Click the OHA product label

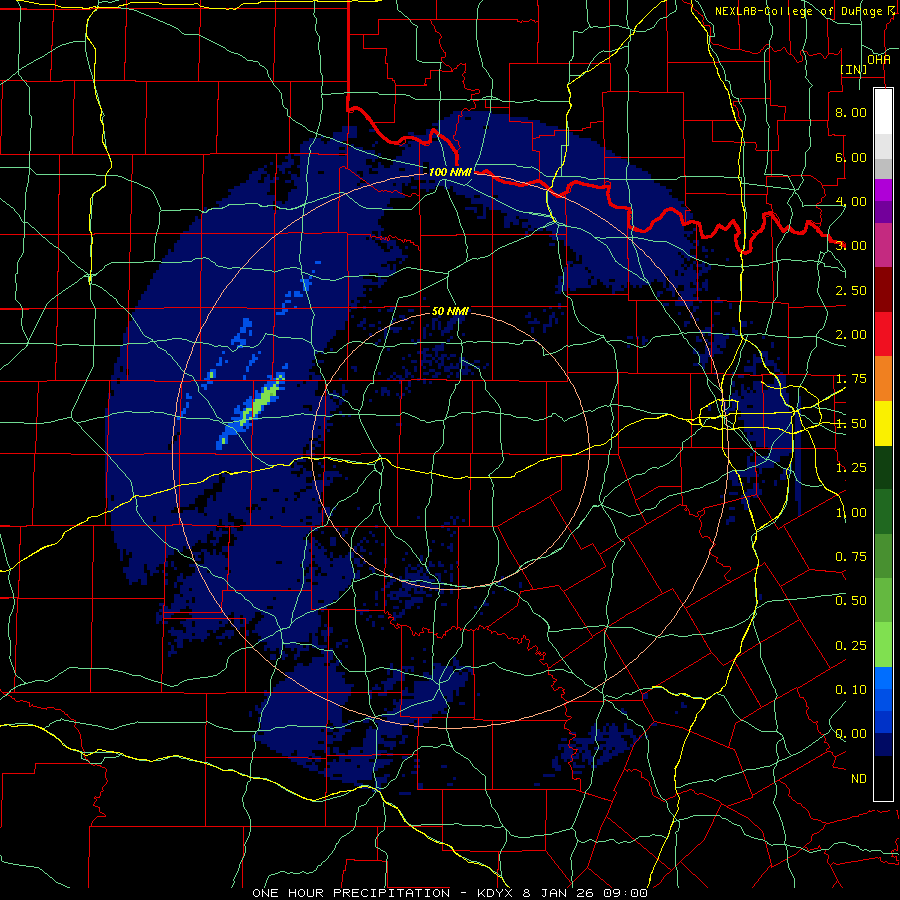[879, 59]
